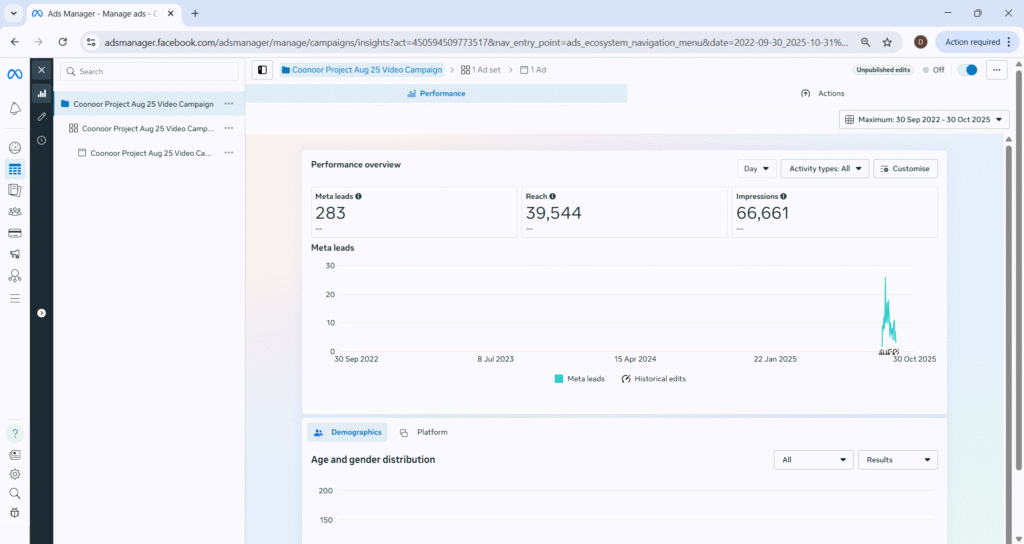Viewport: 1024px width, 544px height.
Task: Expand the Activity types: All dropdown
Action: click(823, 169)
